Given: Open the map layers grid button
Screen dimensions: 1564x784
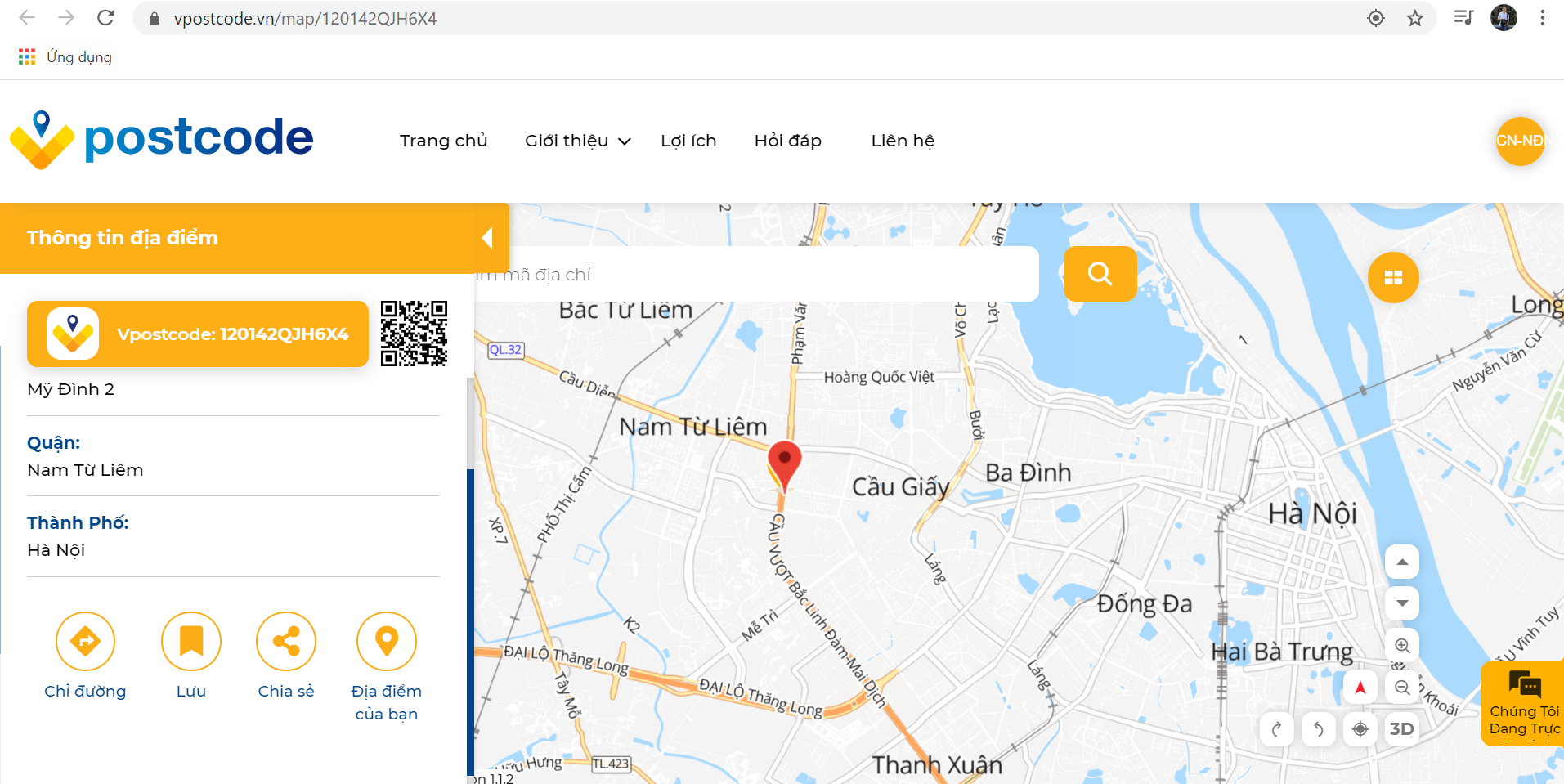Looking at the screenshot, I should click(1393, 278).
